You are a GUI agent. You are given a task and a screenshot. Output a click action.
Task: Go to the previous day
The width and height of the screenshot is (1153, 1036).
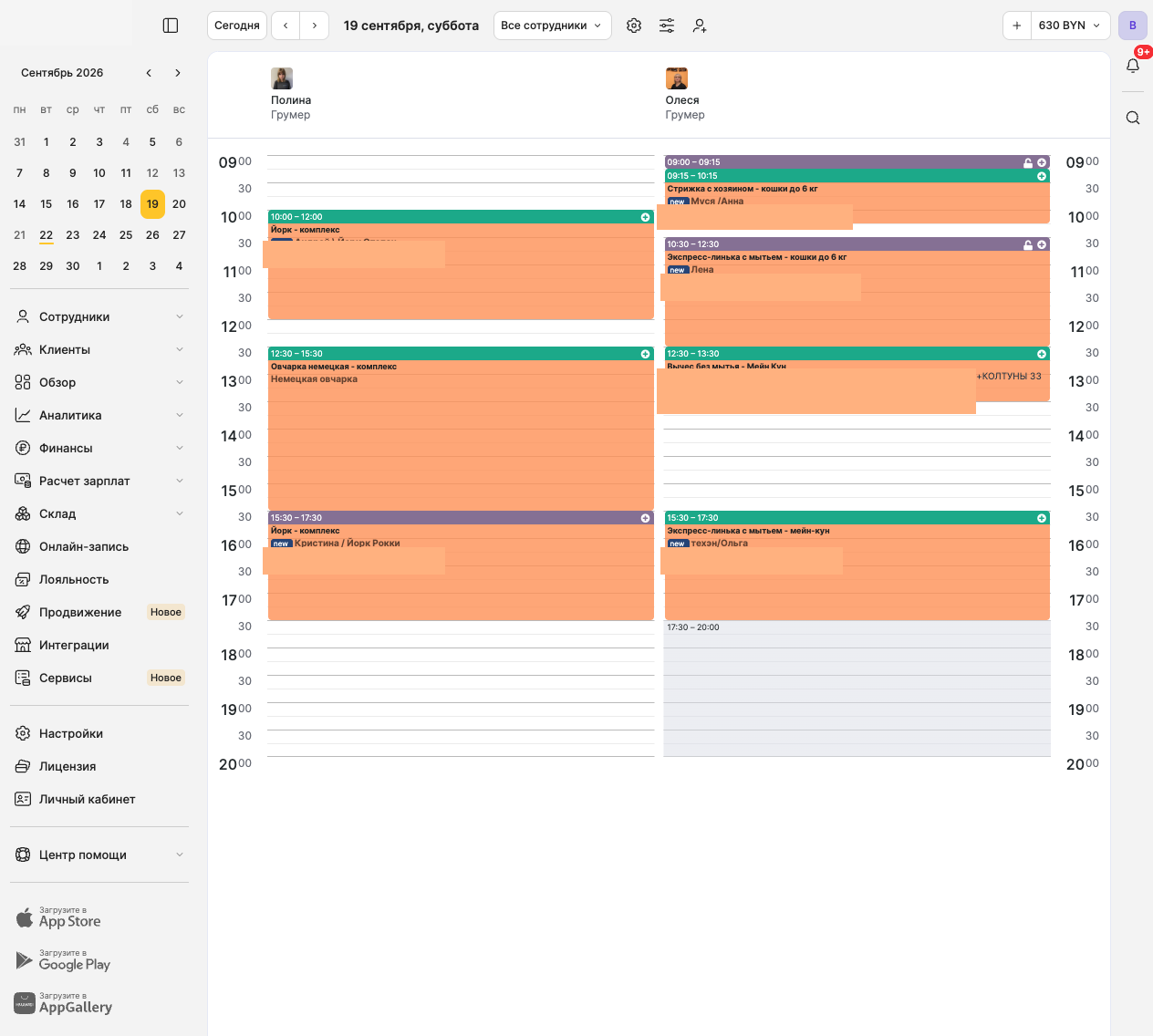pos(286,26)
